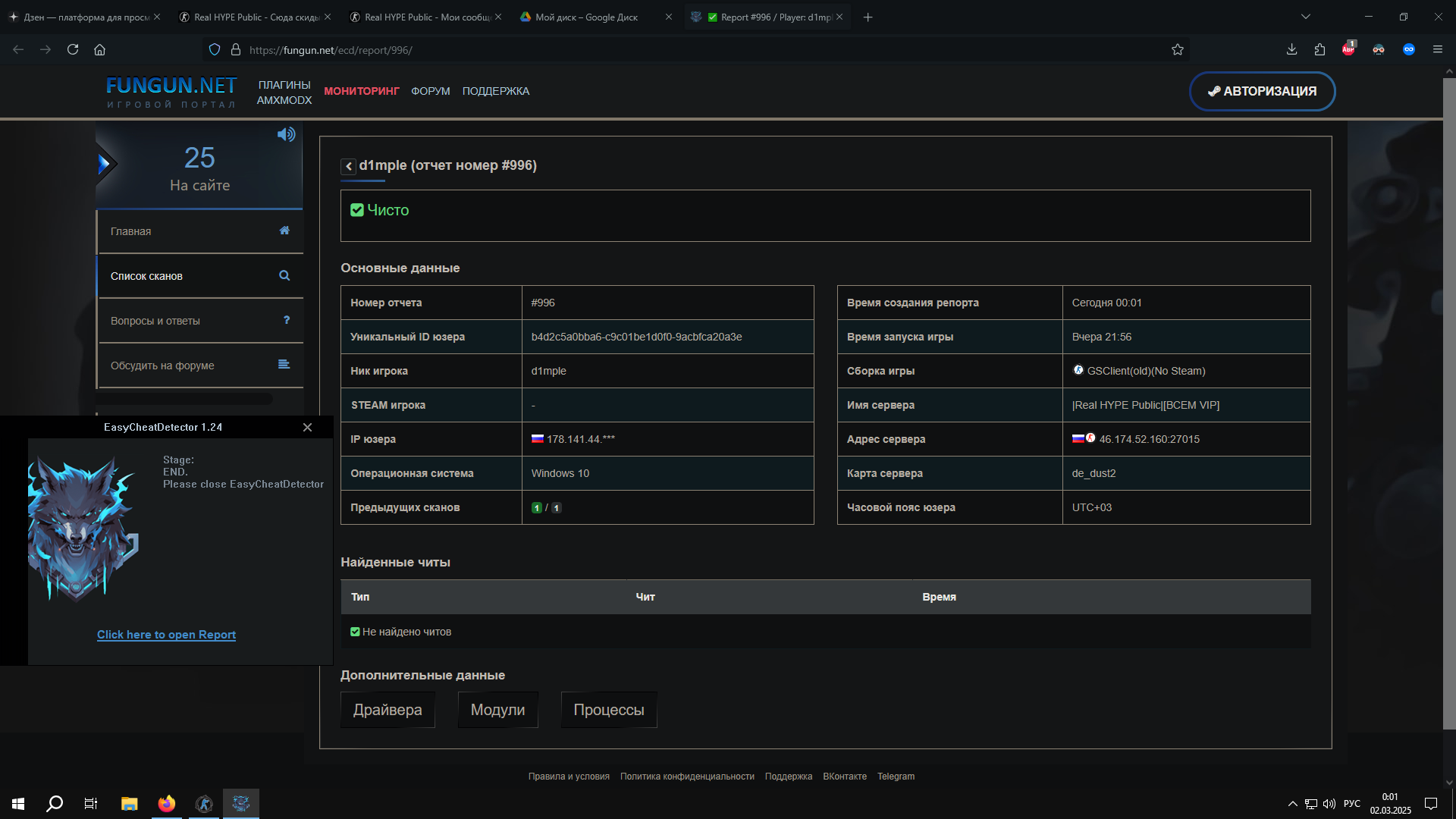Open Главная in sidebar
Image resolution: width=1456 pixels, height=819 pixels.
tap(200, 231)
